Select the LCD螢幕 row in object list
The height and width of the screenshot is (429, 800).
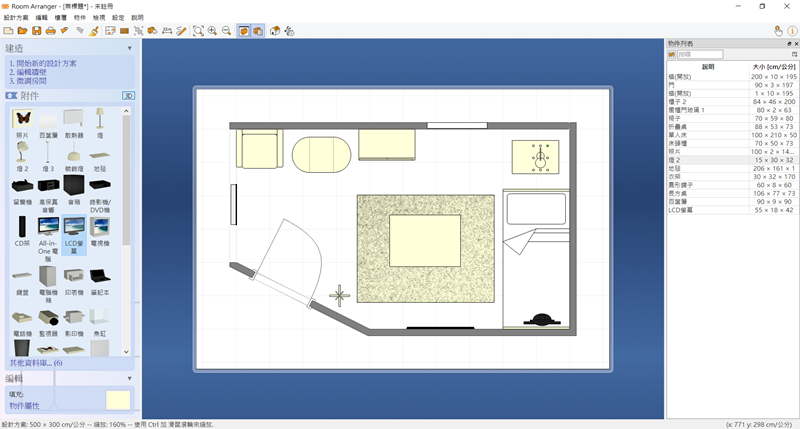(732, 210)
